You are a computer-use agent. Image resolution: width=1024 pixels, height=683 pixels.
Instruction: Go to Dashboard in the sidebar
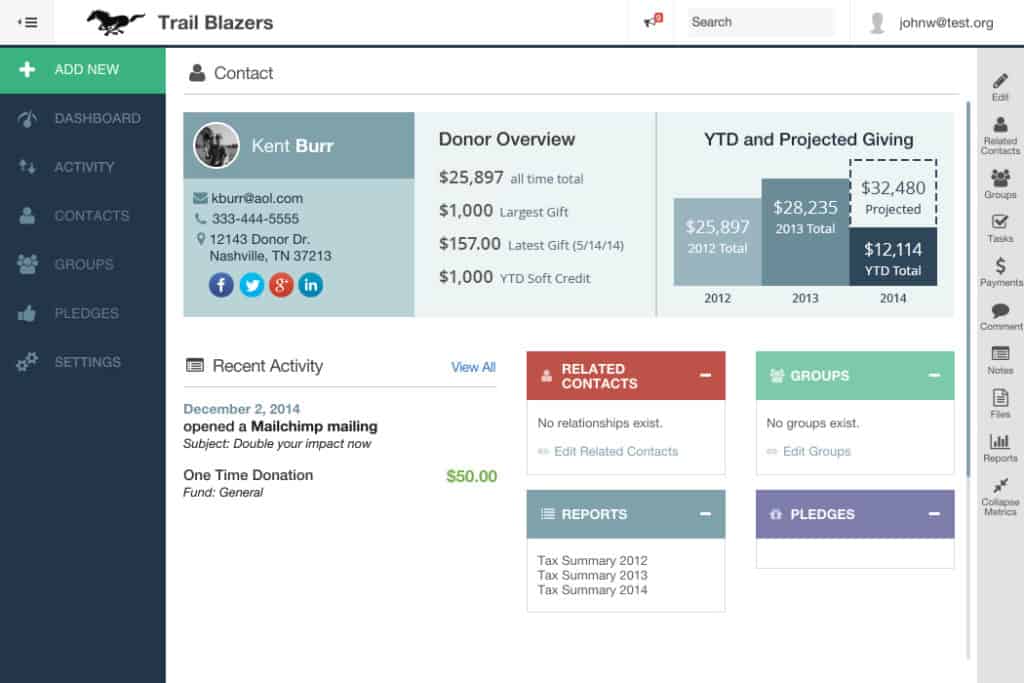pos(83,118)
